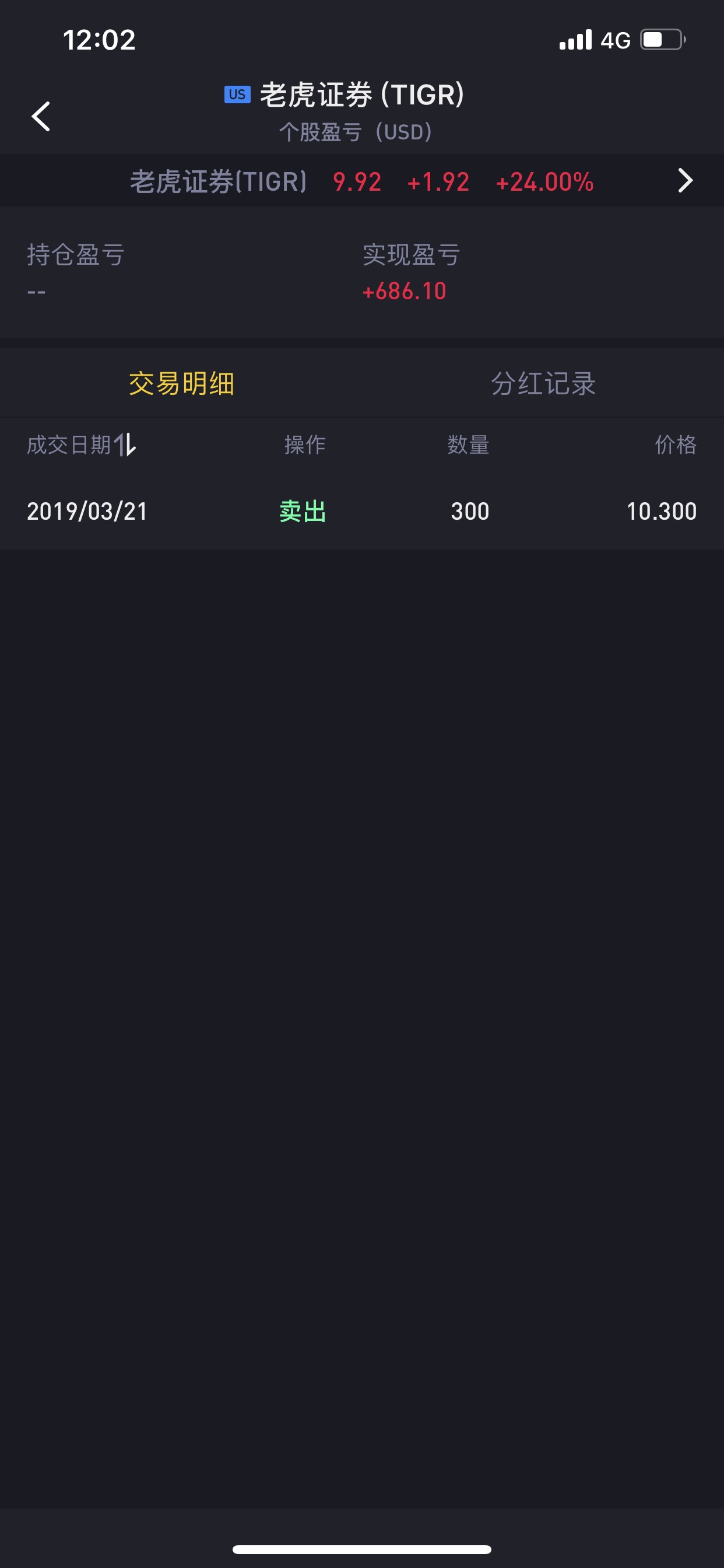Tap the 4G network indicator
Screen dimensions: 724x1568
[616, 40]
